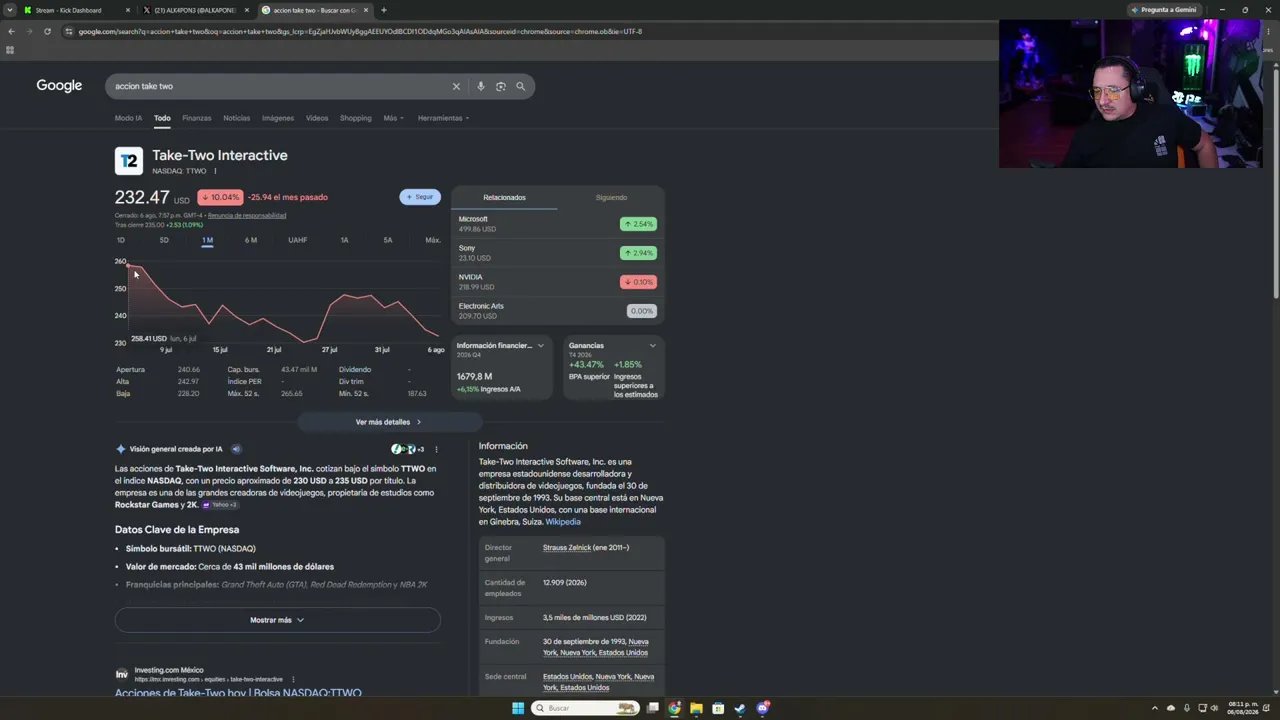Close the ALK4PON3 X tab
Image resolution: width=1280 pixels, height=720 pixels.
coord(247,10)
